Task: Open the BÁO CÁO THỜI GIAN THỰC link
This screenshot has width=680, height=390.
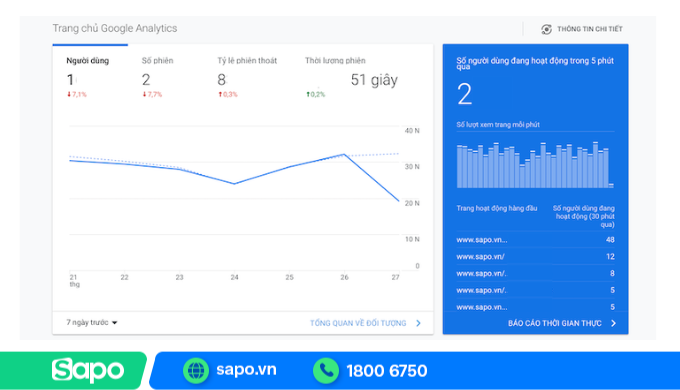Action: 555,323
